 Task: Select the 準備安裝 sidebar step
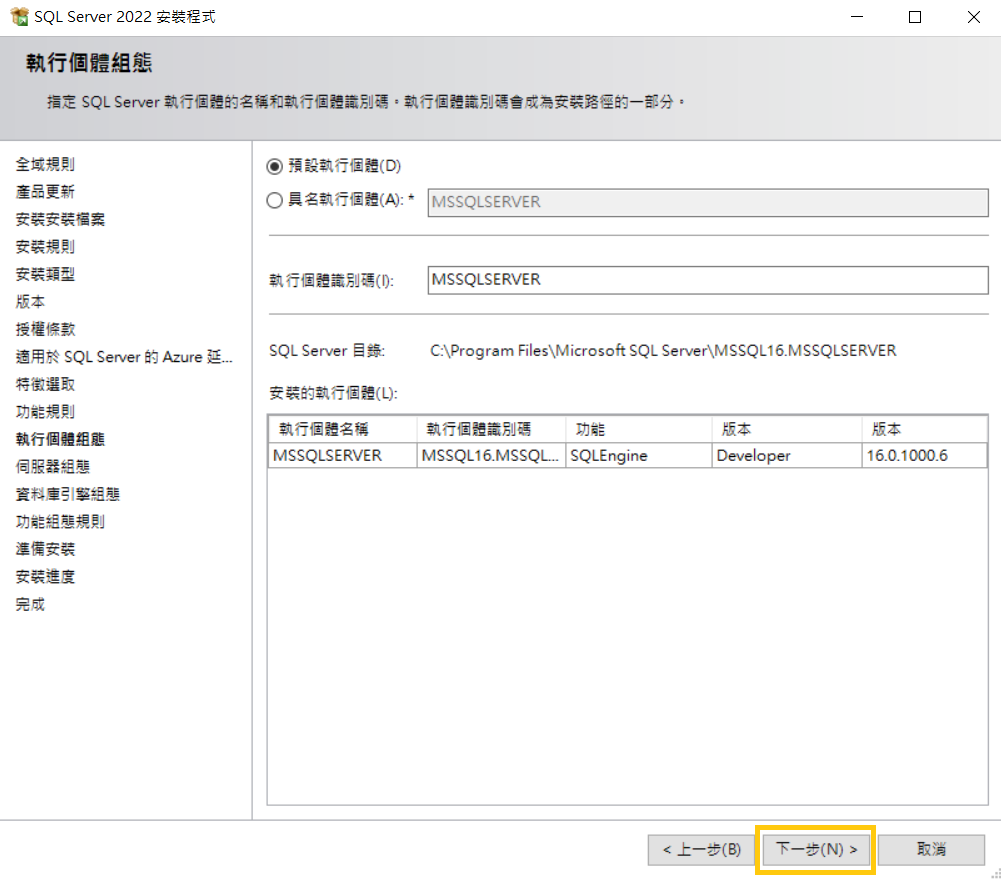pos(45,549)
